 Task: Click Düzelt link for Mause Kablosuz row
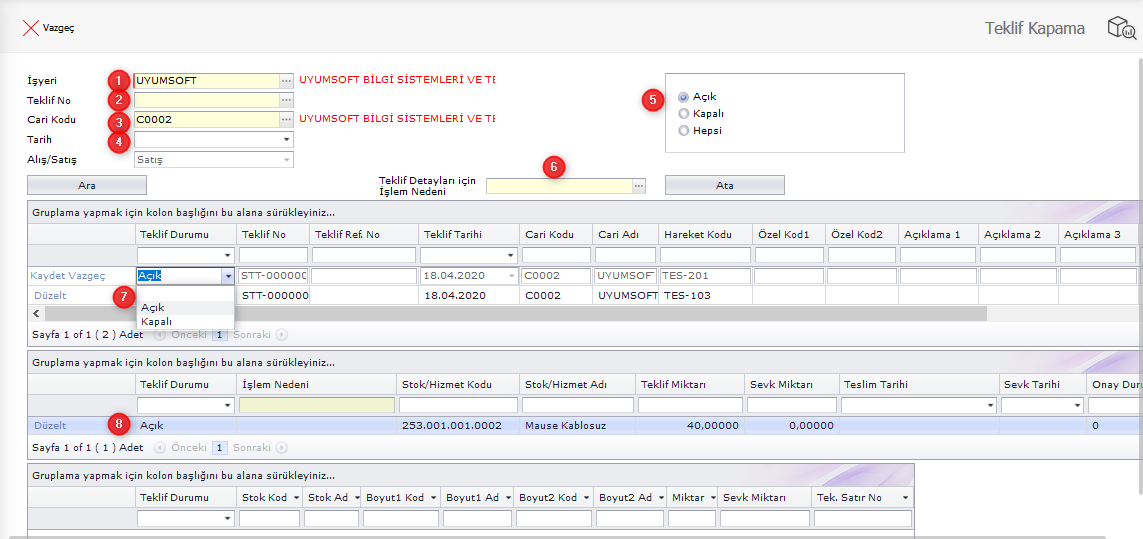pos(50,425)
